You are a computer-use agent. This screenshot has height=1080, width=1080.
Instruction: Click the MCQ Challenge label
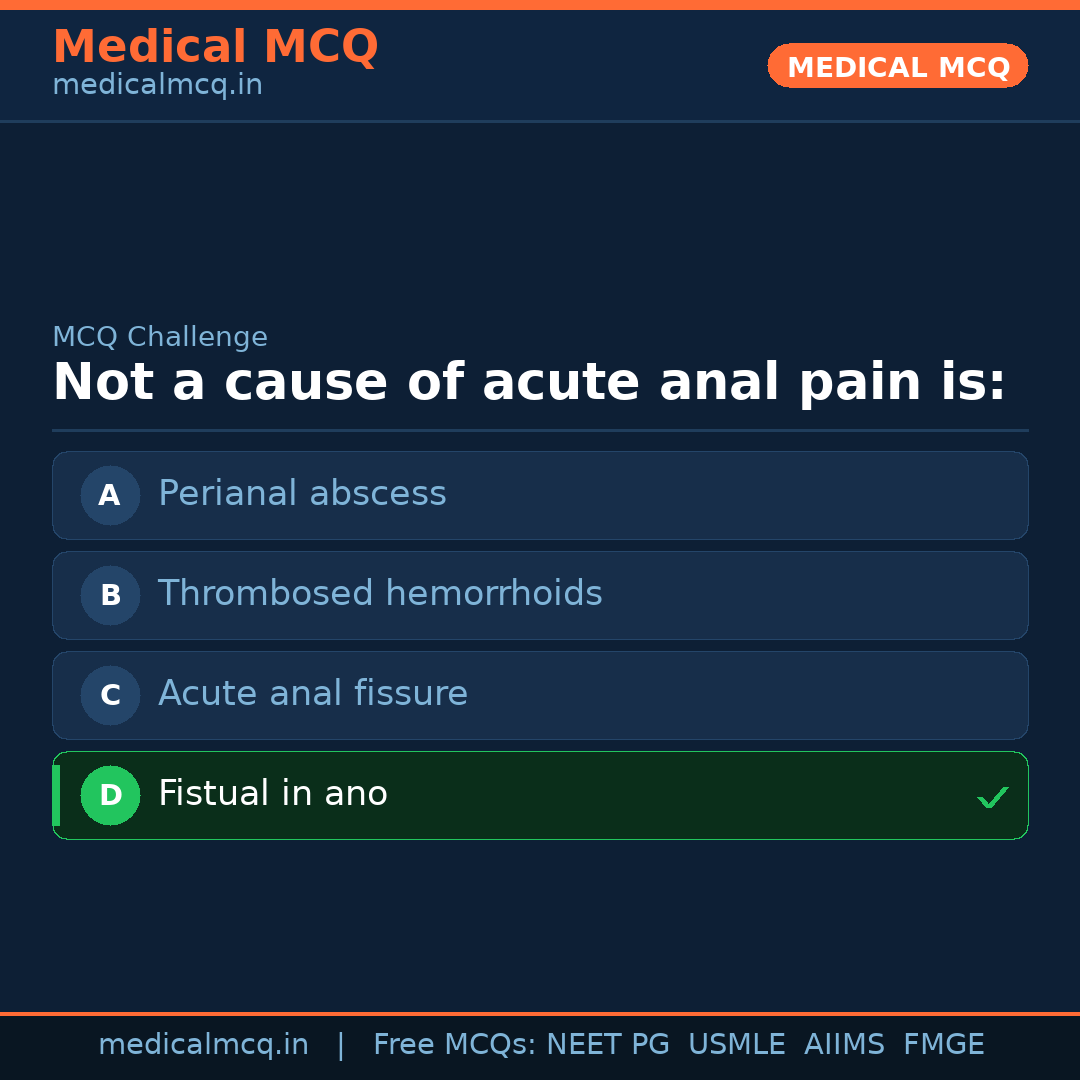[160, 338]
